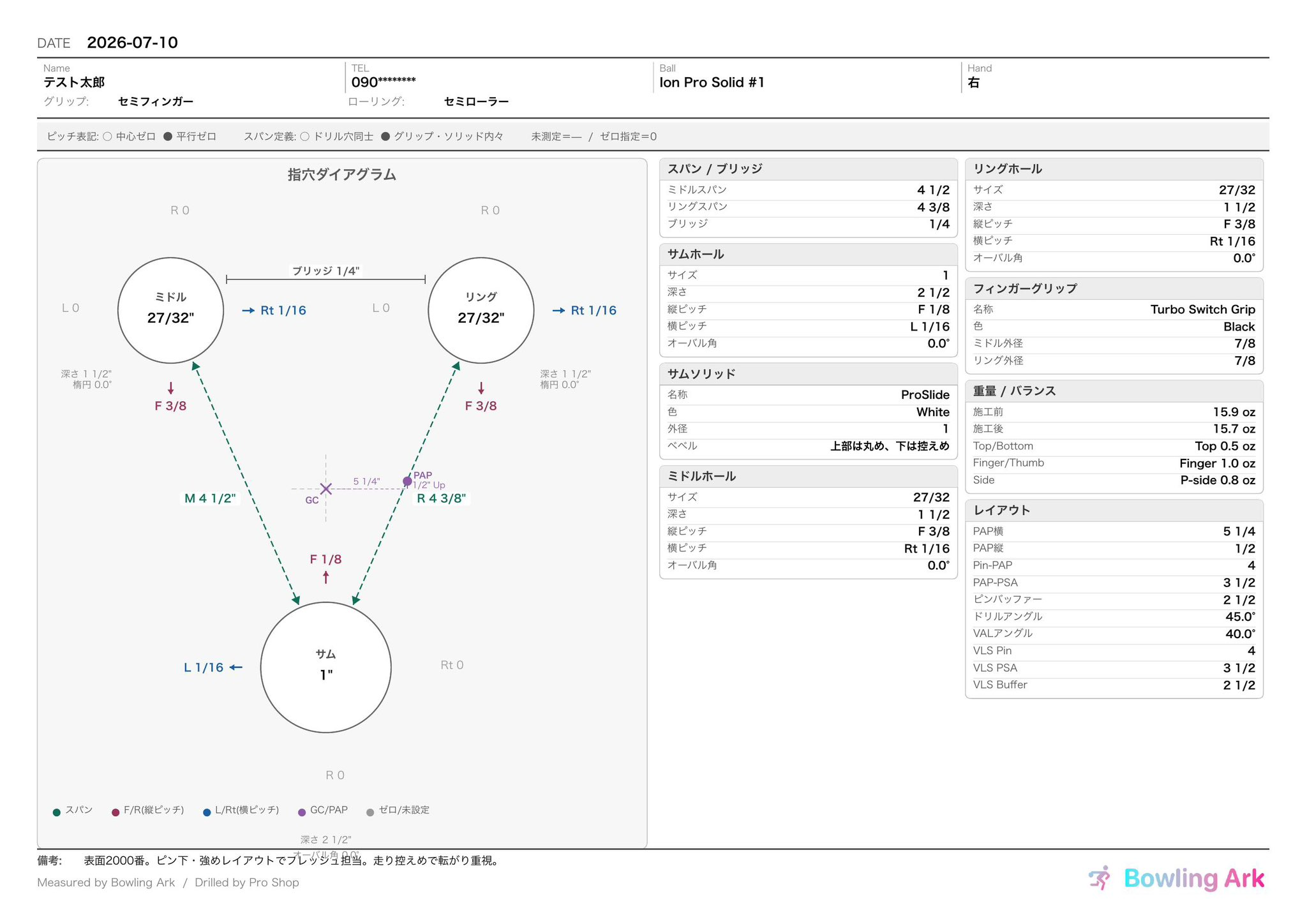Click the Bowling Ark bowler logo icon
1307x924 pixels.
pyautogui.click(x=1100, y=878)
